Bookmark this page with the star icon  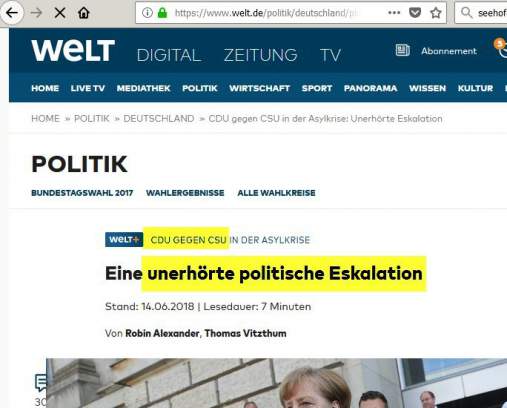click(435, 13)
